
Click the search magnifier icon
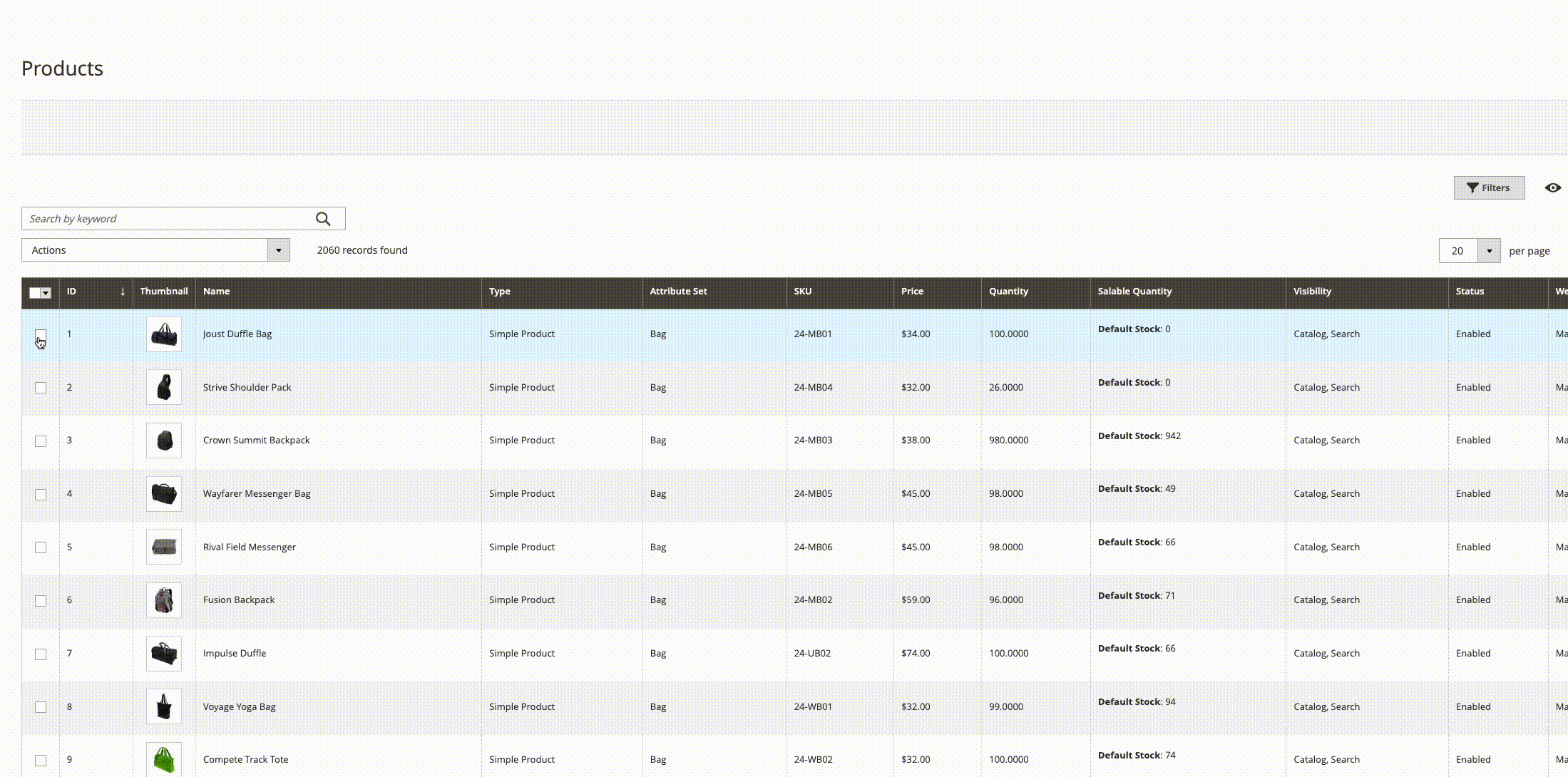click(323, 219)
